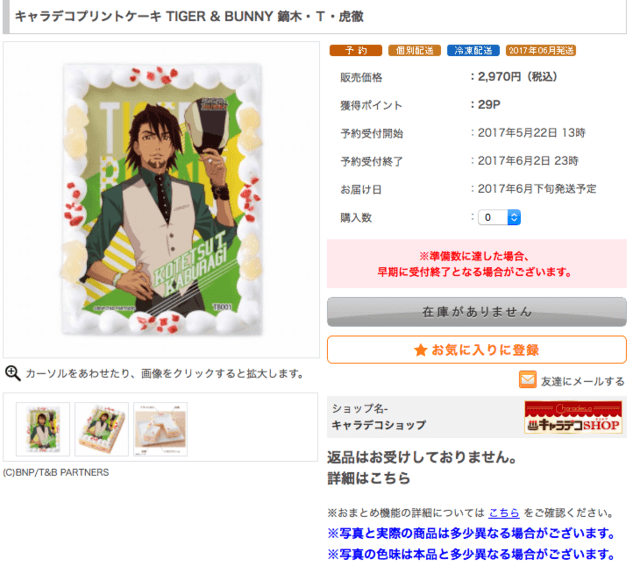Click the キャラデコショップ shop name

click(378, 425)
